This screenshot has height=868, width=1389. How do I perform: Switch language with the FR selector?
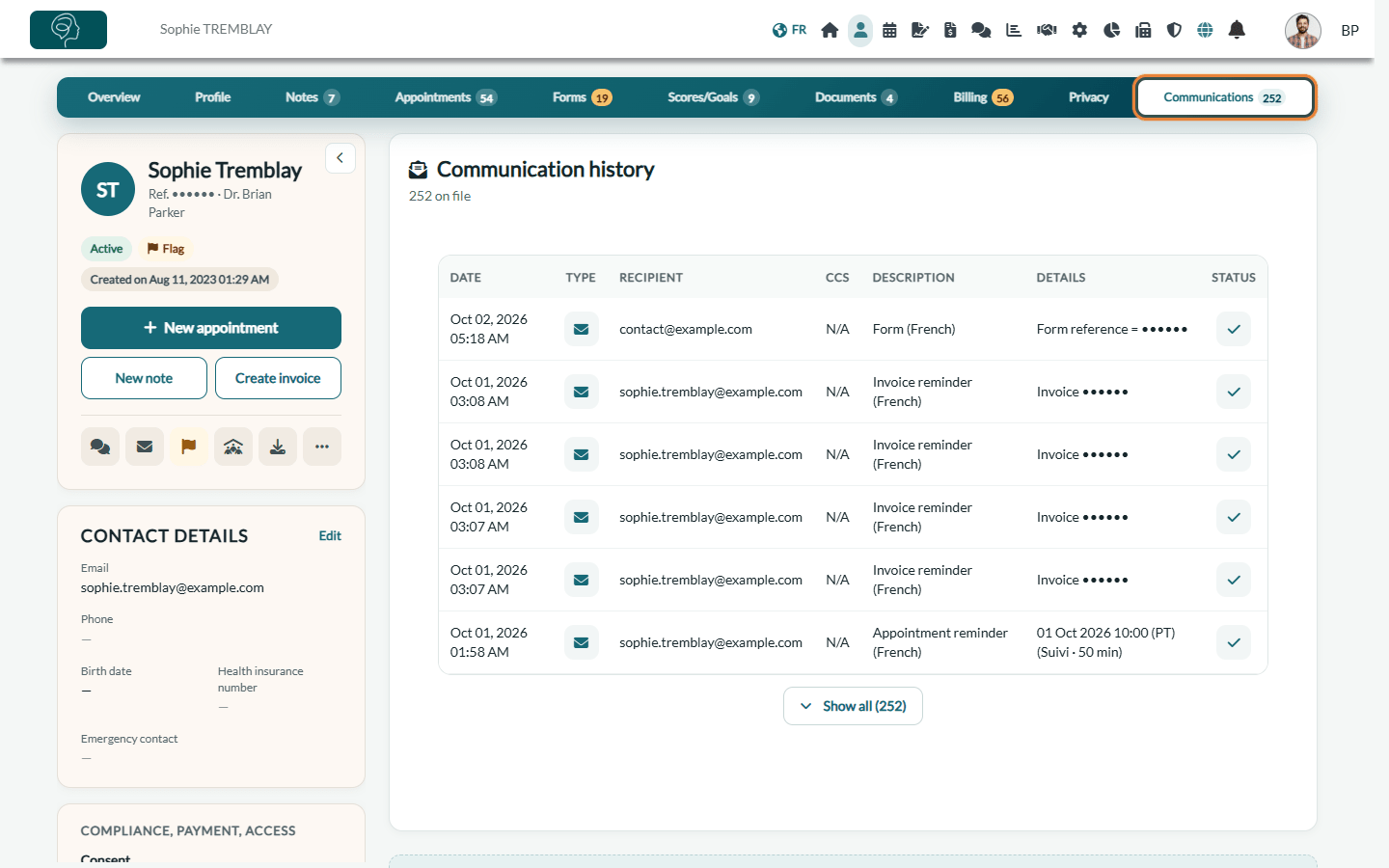pos(789,30)
